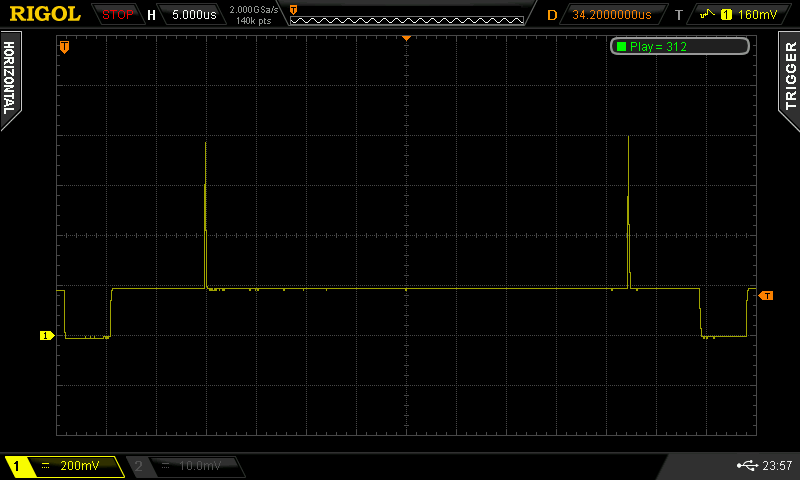Select the 160mV trigger level readout
The height and width of the screenshot is (480, 800).
point(756,15)
